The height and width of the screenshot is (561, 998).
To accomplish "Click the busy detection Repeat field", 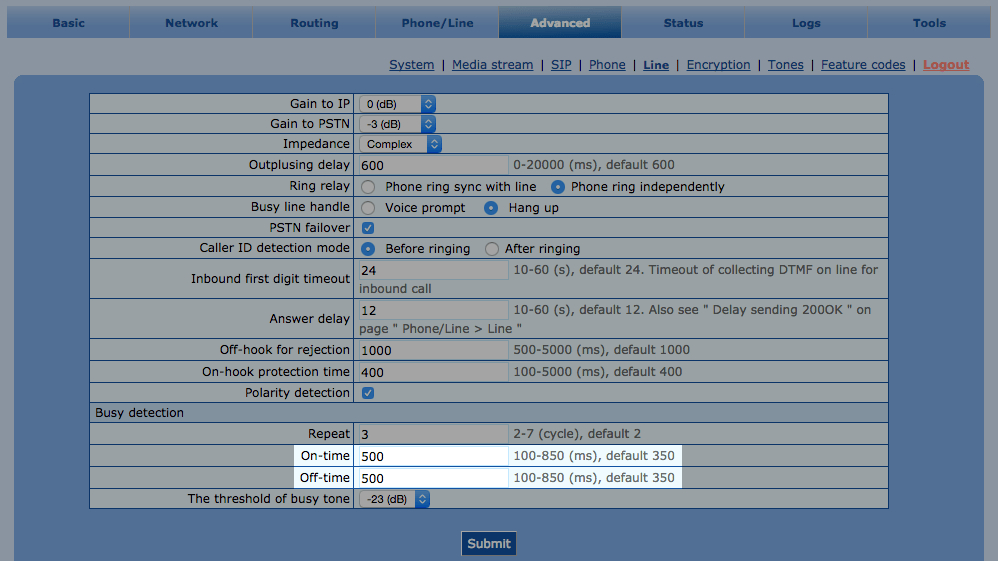I will click(433, 434).
